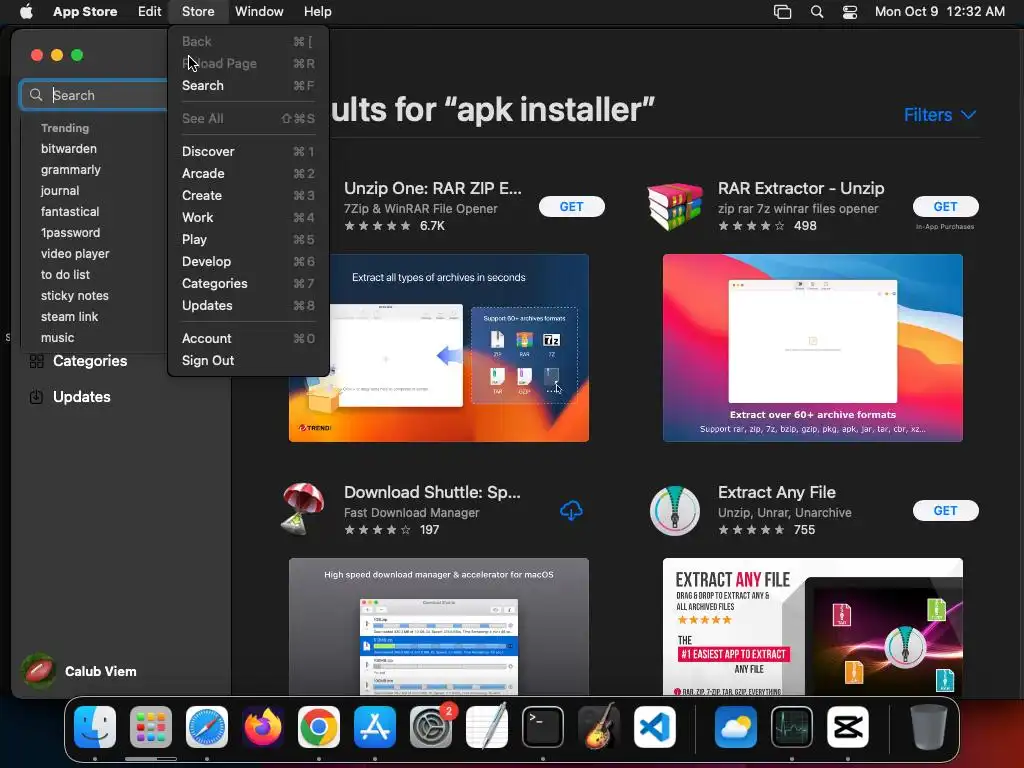Open the Weather app in dock
Screen dimensions: 1024x768
click(736, 727)
